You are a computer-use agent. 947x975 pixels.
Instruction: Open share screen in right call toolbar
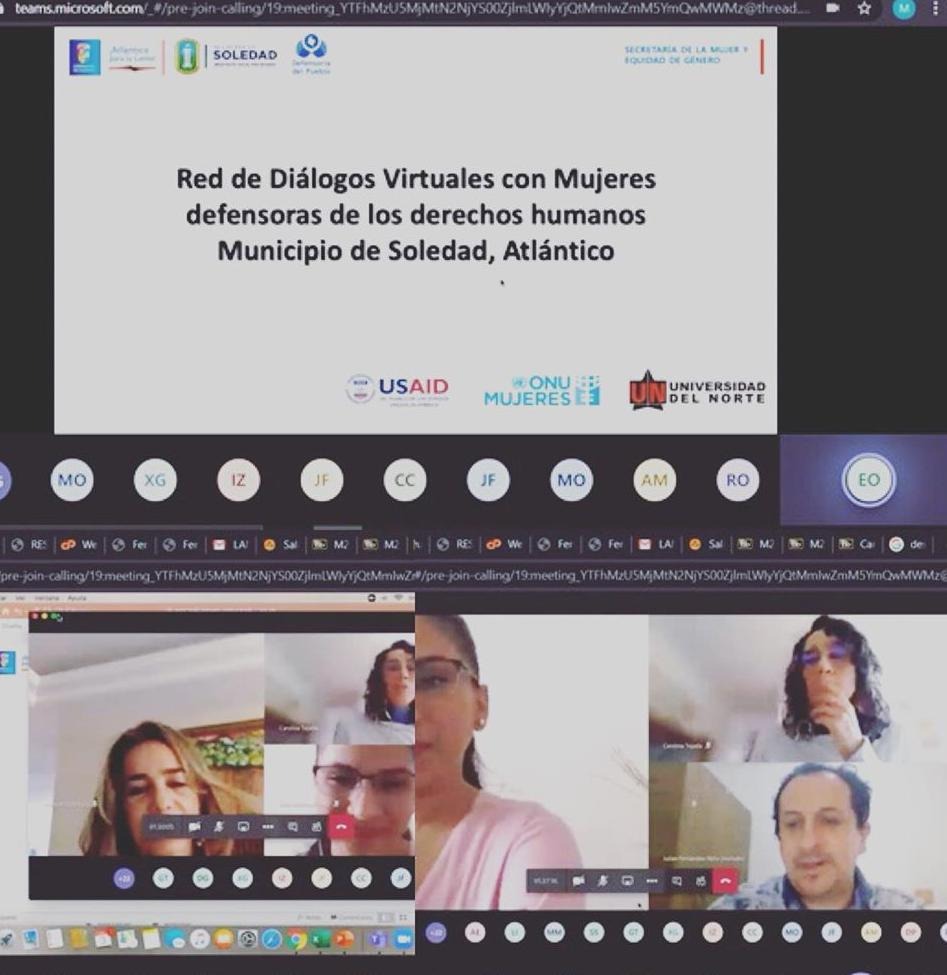point(627,881)
